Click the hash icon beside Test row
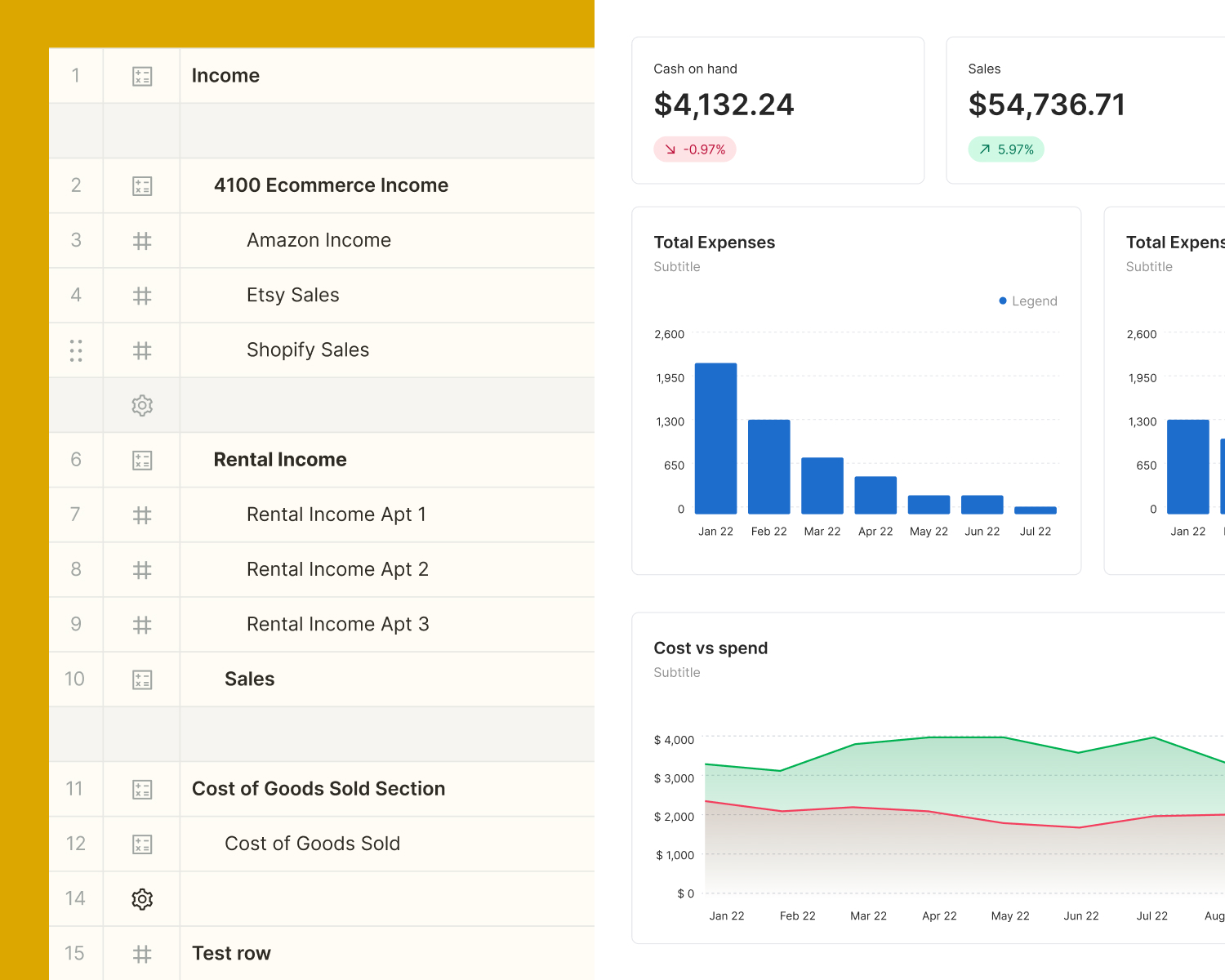The image size is (1225, 980). click(142, 953)
